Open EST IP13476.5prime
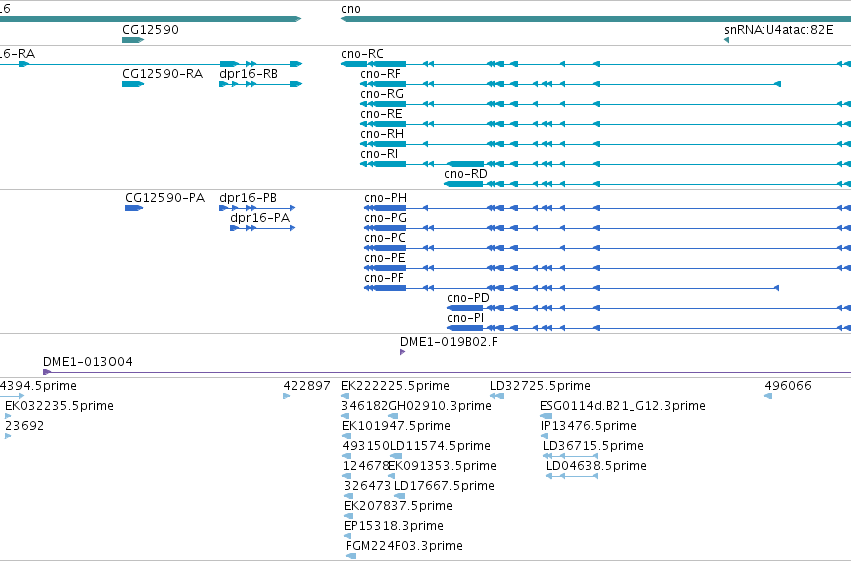 click(x=589, y=426)
